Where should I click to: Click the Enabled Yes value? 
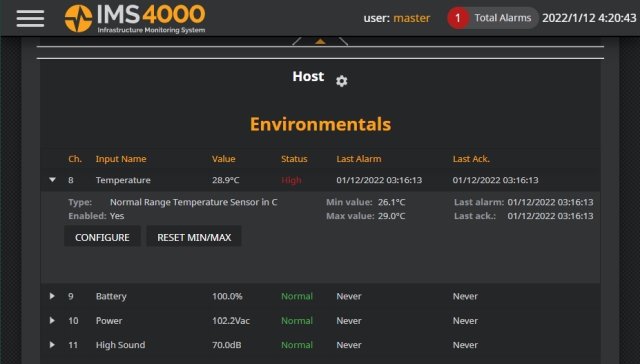pos(117,216)
